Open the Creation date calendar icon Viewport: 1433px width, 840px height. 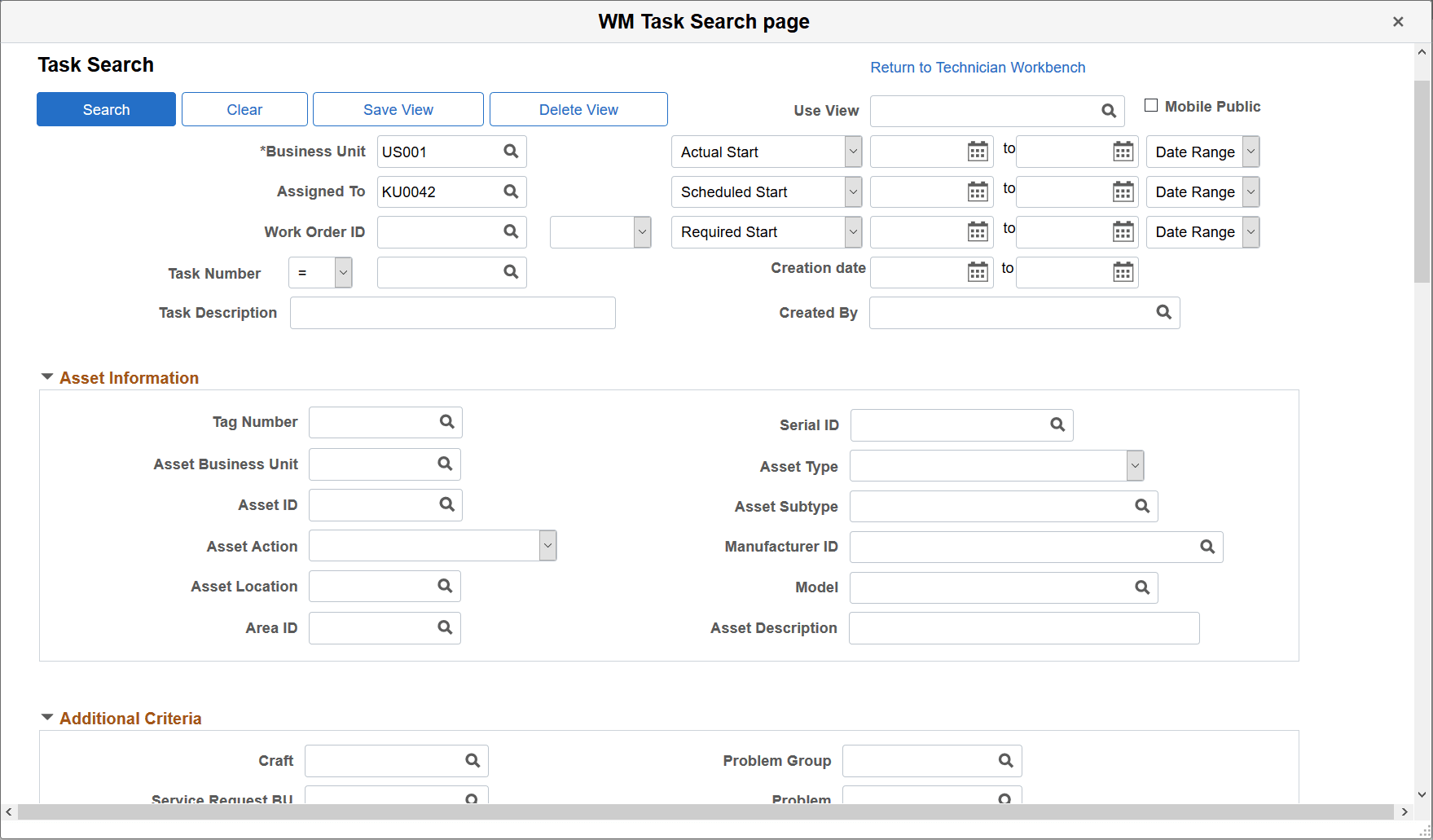point(976,272)
